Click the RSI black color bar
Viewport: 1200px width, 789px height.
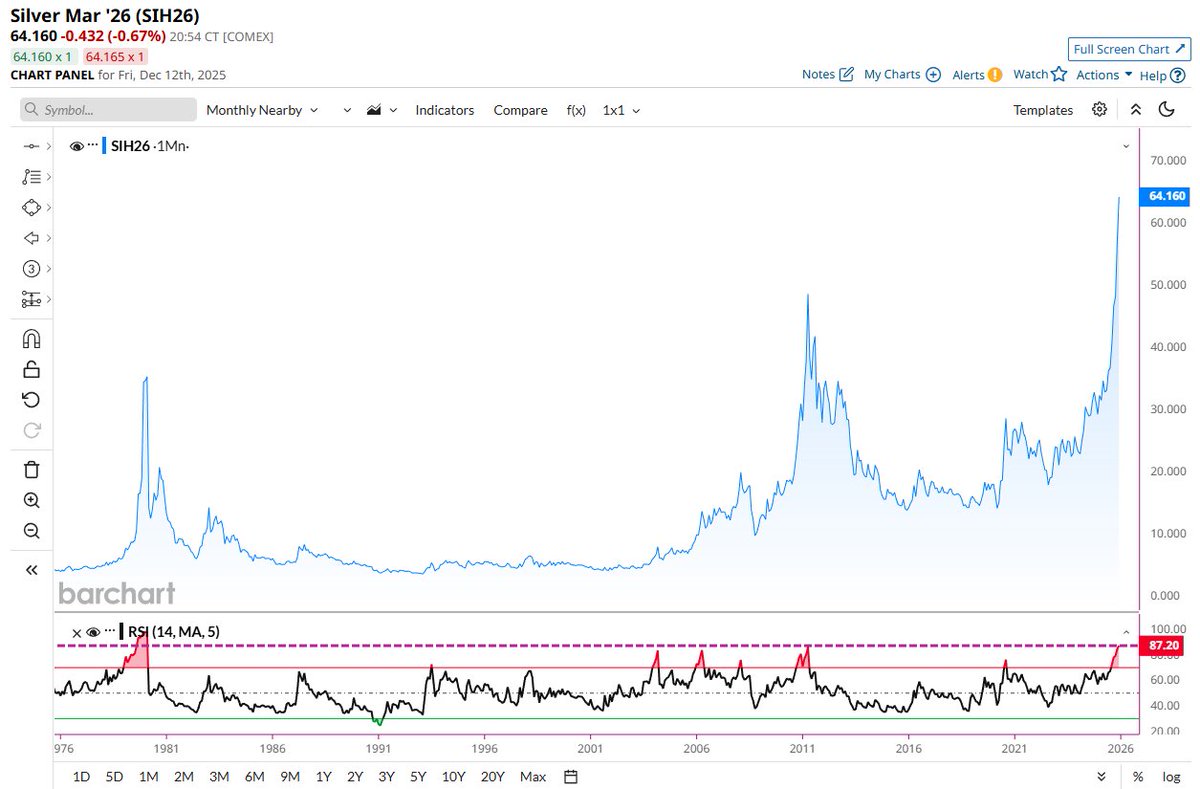click(x=121, y=632)
